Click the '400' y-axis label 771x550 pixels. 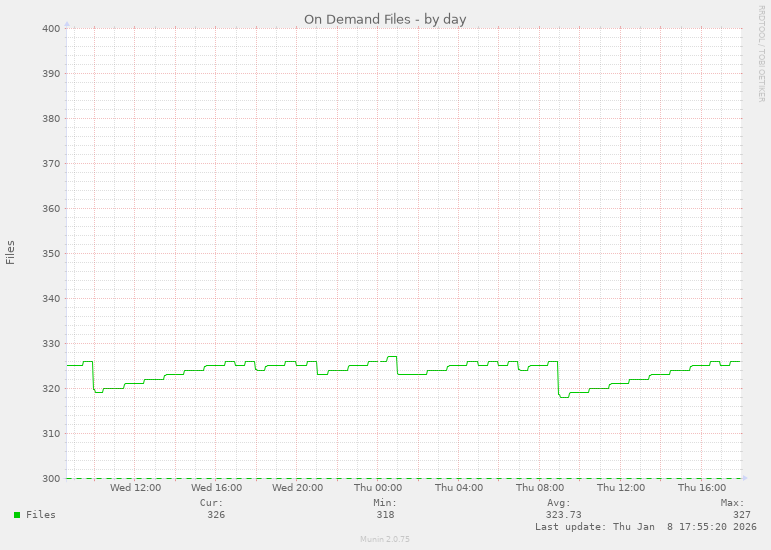click(x=51, y=29)
